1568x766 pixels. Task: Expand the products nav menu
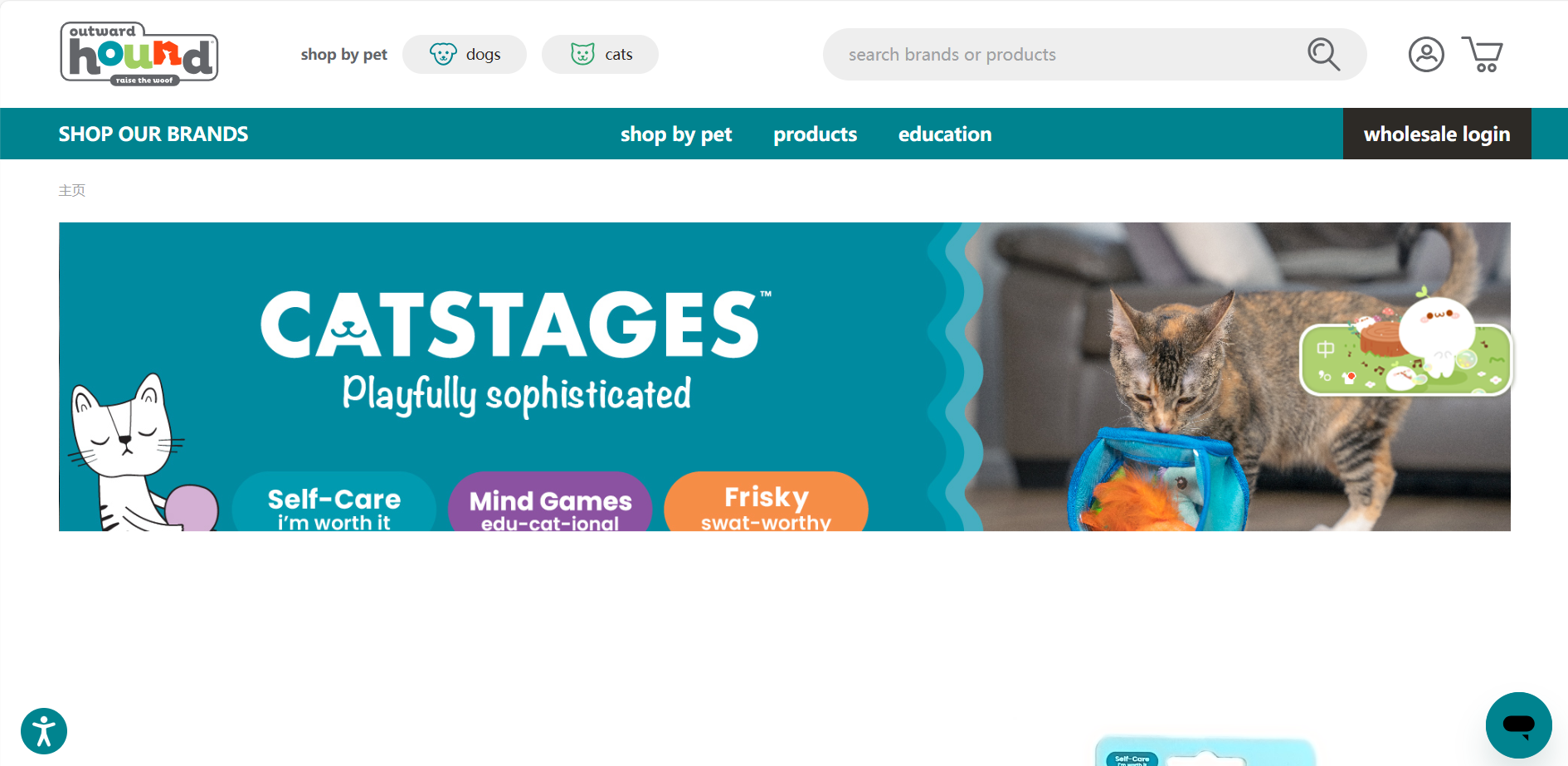pyautogui.click(x=816, y=134)
